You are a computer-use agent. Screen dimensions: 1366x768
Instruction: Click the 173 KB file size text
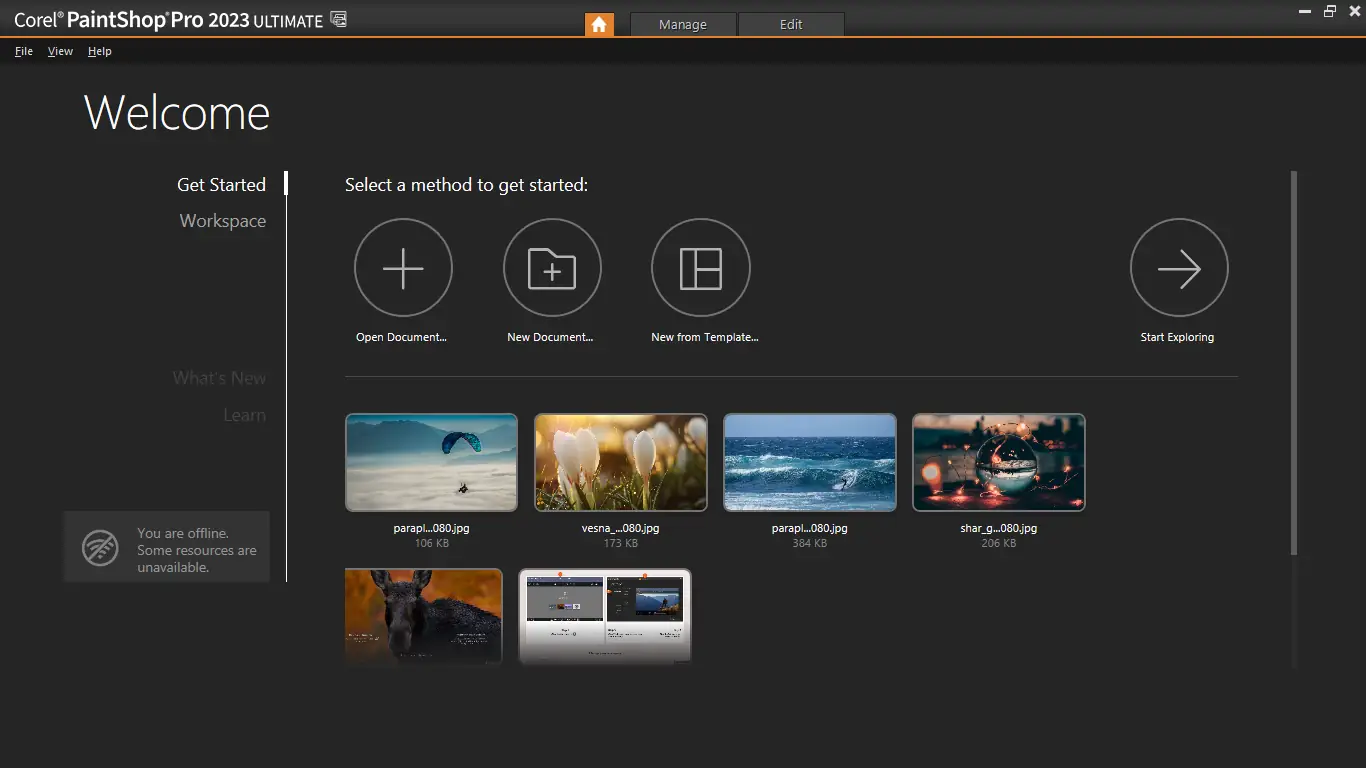coord(620,543)
